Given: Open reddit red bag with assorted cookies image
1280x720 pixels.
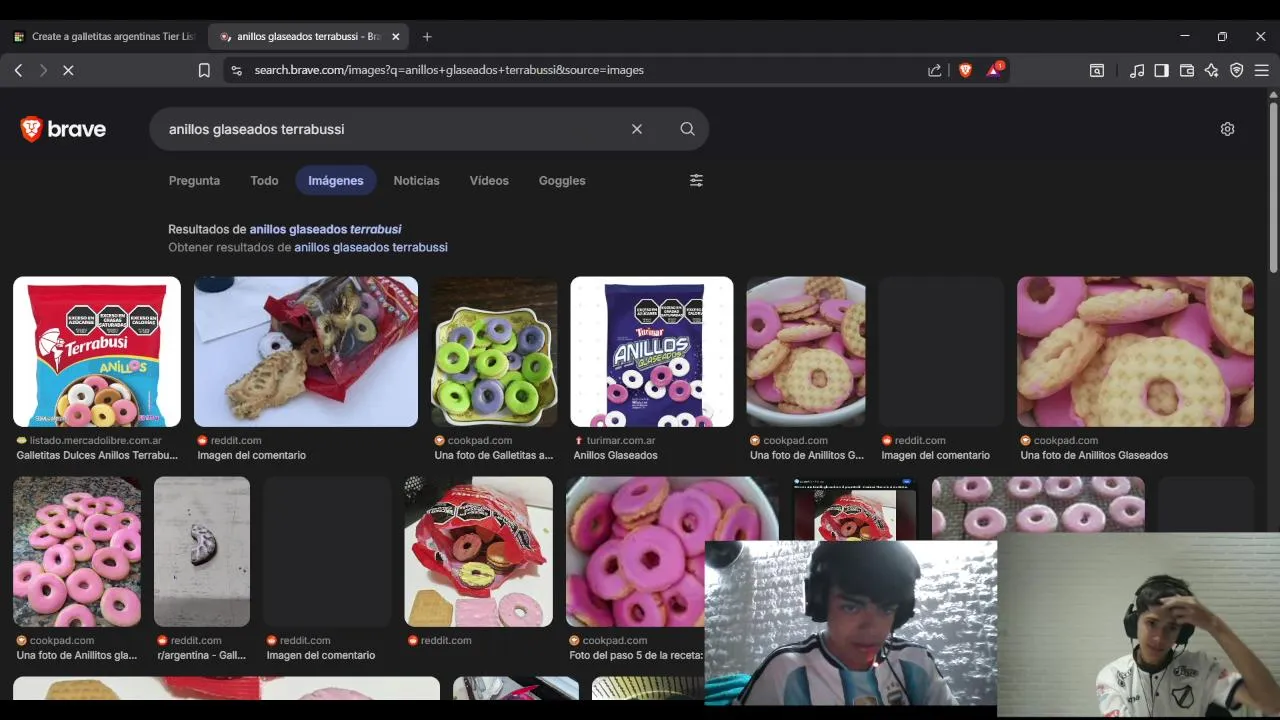Looking at the screenshot, I should point(478,552).
